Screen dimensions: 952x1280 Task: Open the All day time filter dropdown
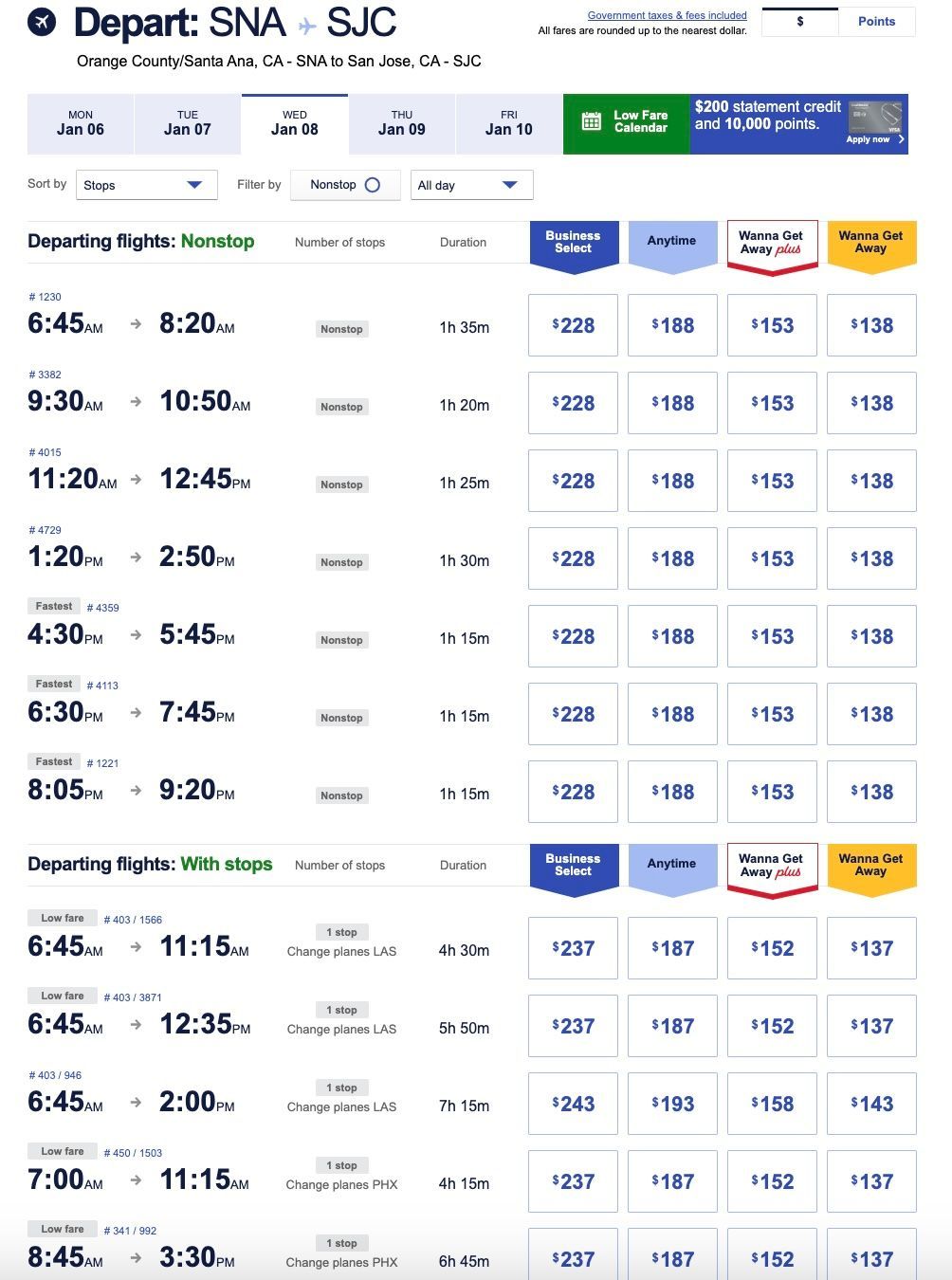(471, 185)
